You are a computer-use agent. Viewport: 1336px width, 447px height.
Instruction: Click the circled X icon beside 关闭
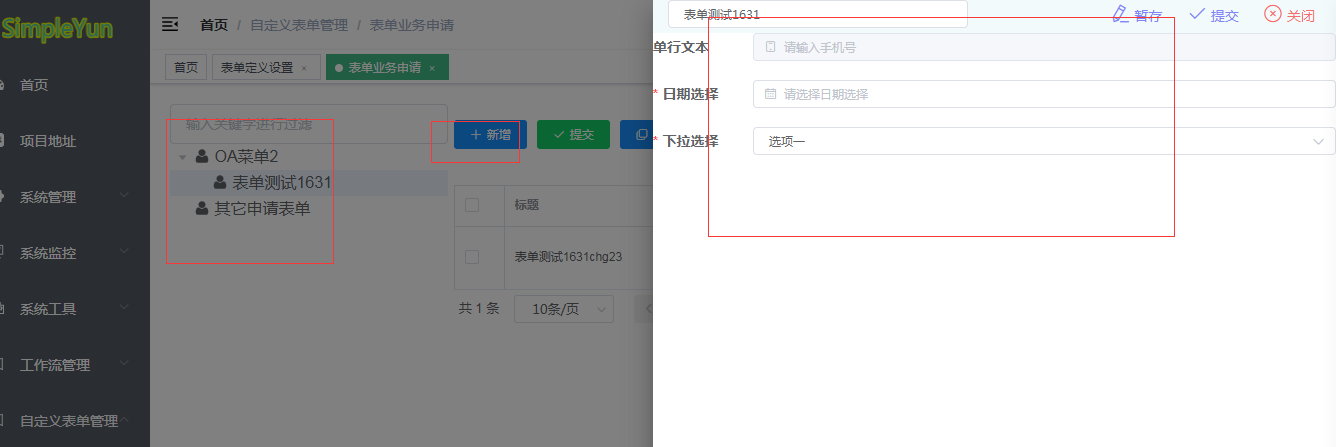pyautogui.click(x=1273, y=13)
